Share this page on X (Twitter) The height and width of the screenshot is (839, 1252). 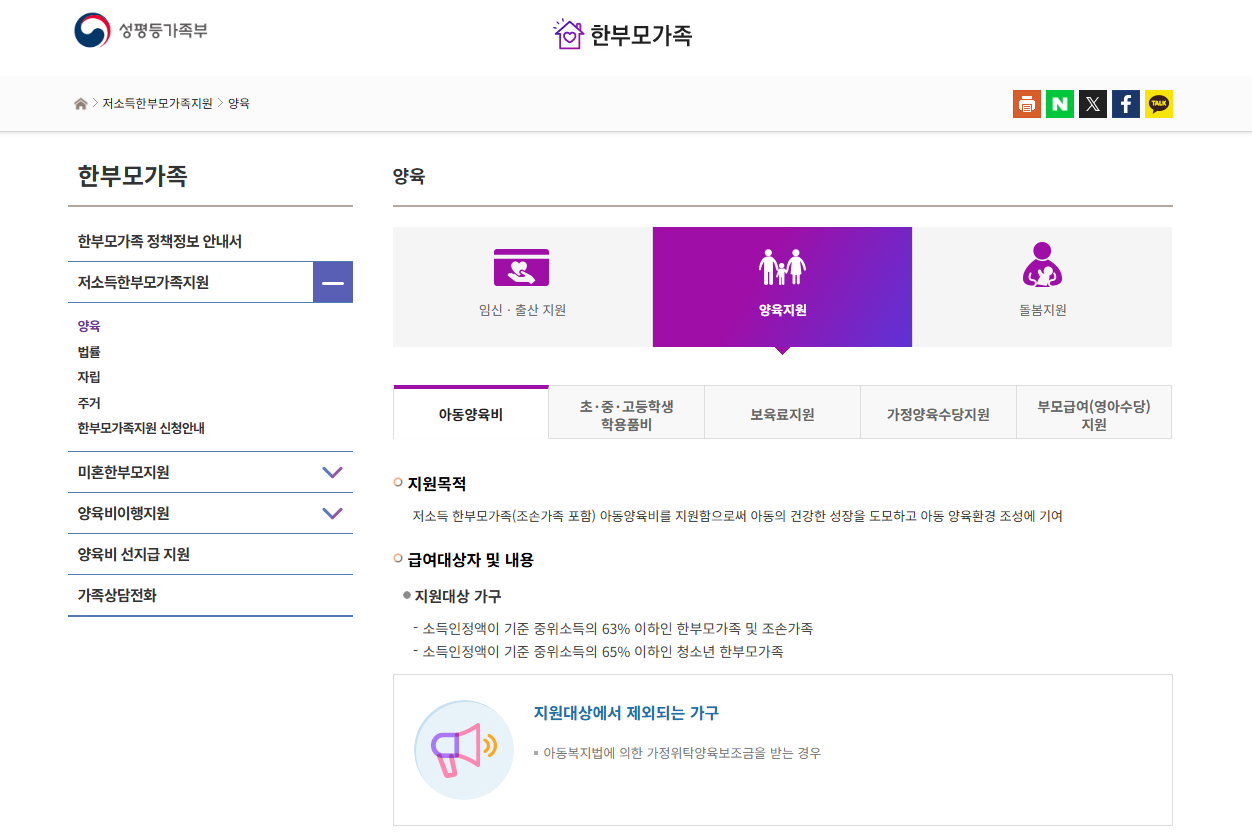tap(1092, 103)
